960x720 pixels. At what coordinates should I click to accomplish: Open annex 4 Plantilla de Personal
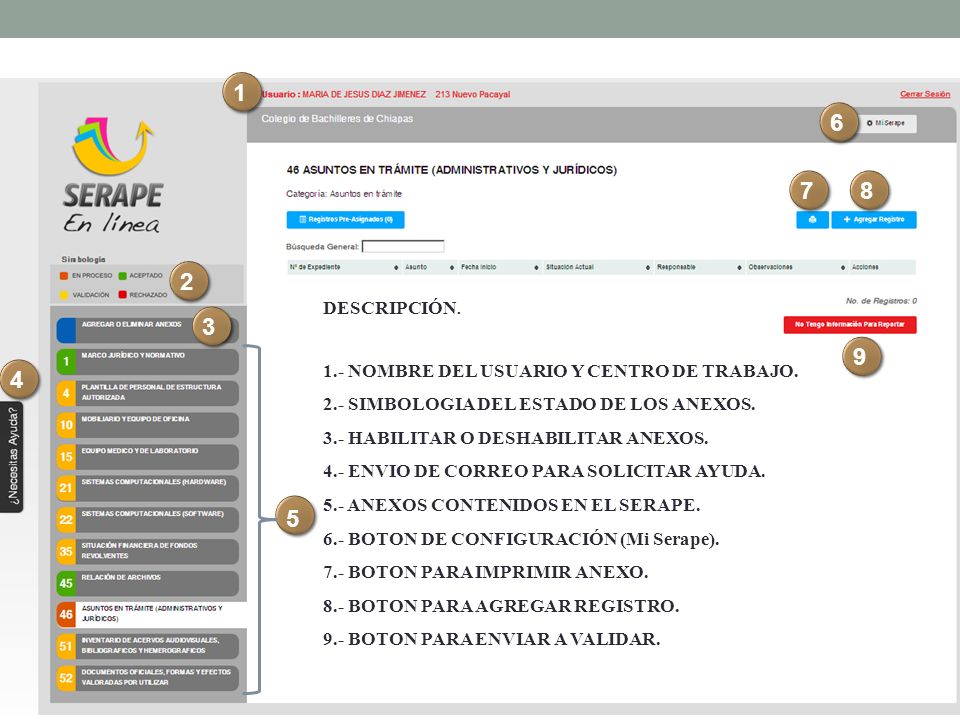point(147,393)
